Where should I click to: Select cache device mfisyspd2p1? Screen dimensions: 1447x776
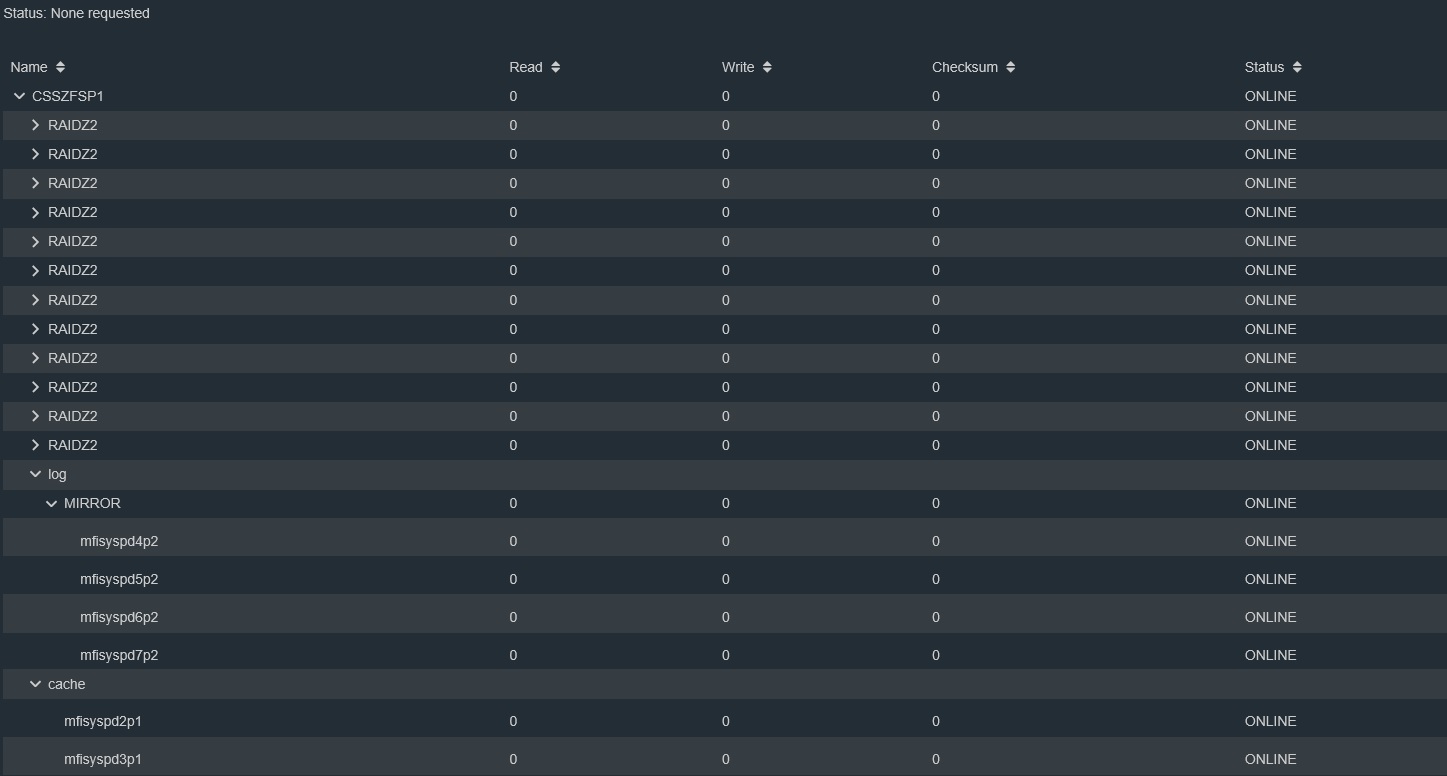723,721
